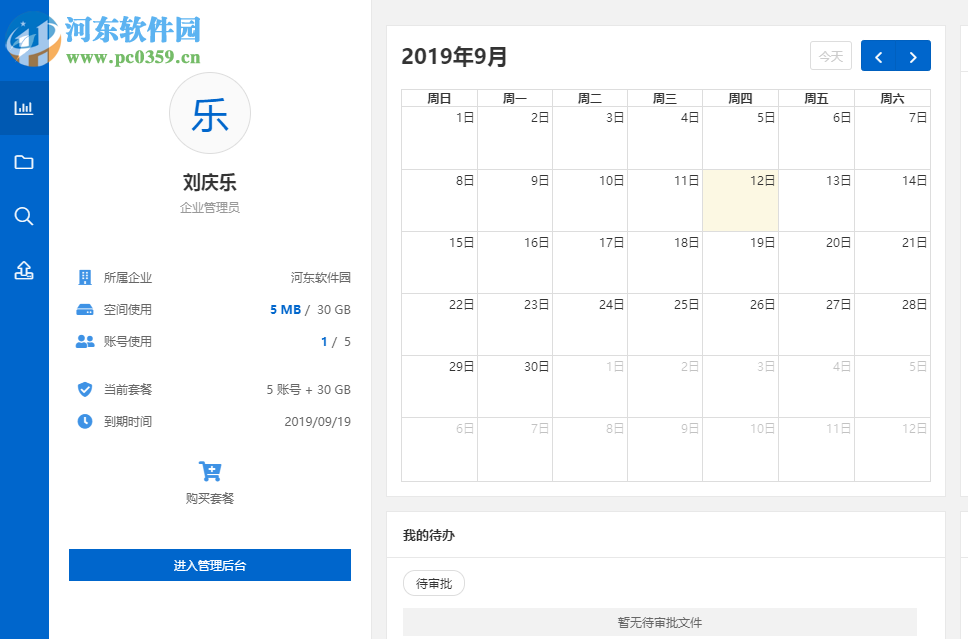Click the shopping cart icon above 购买套餐

point(209,470)
